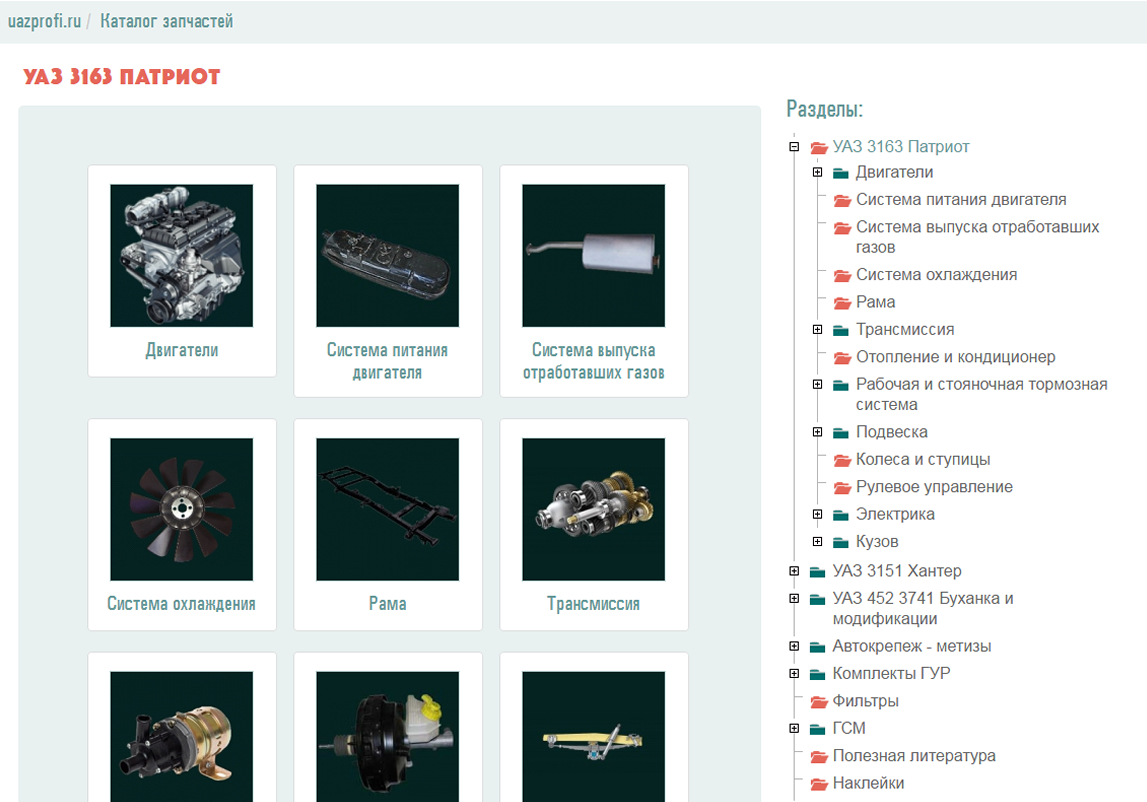Click folder icon beside Отопление и кондиционер

(x=842, y=357)
